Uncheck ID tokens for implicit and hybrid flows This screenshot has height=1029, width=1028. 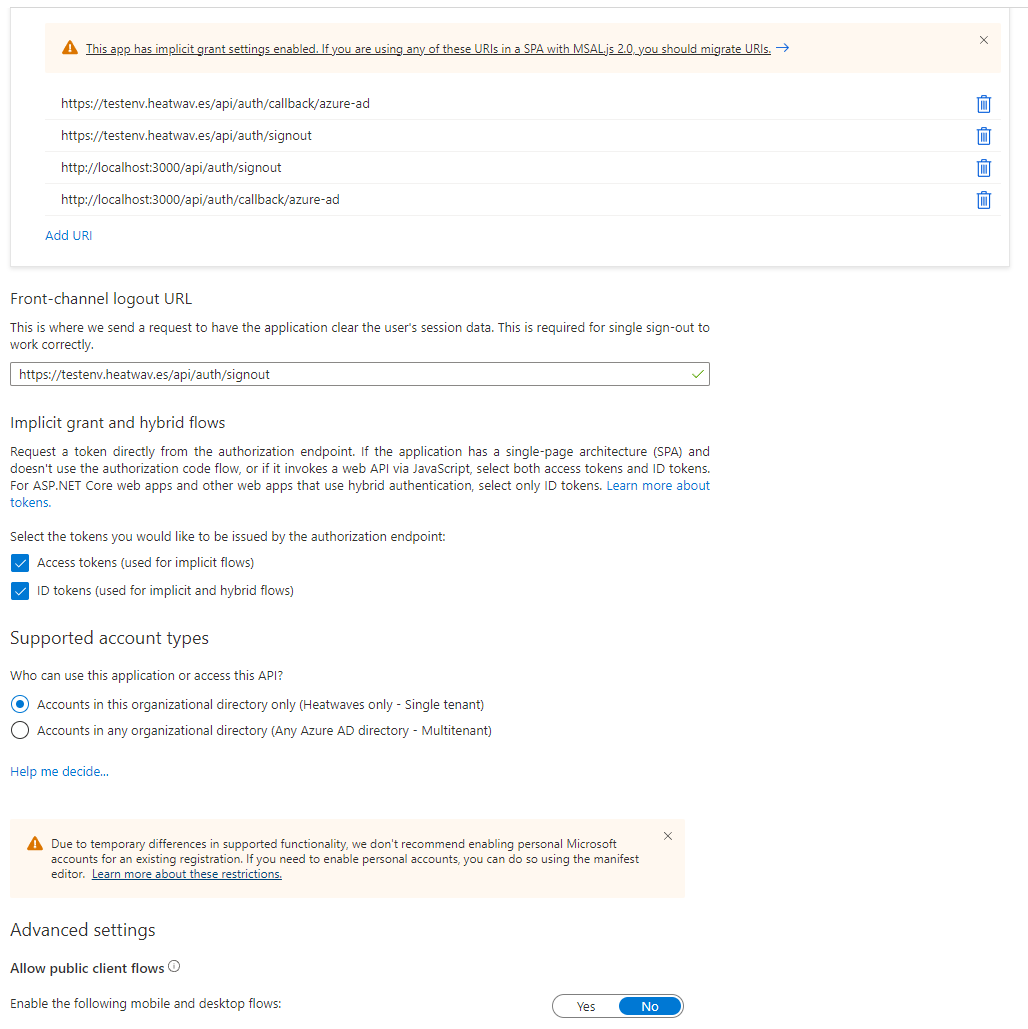click(x=19, y=591)
